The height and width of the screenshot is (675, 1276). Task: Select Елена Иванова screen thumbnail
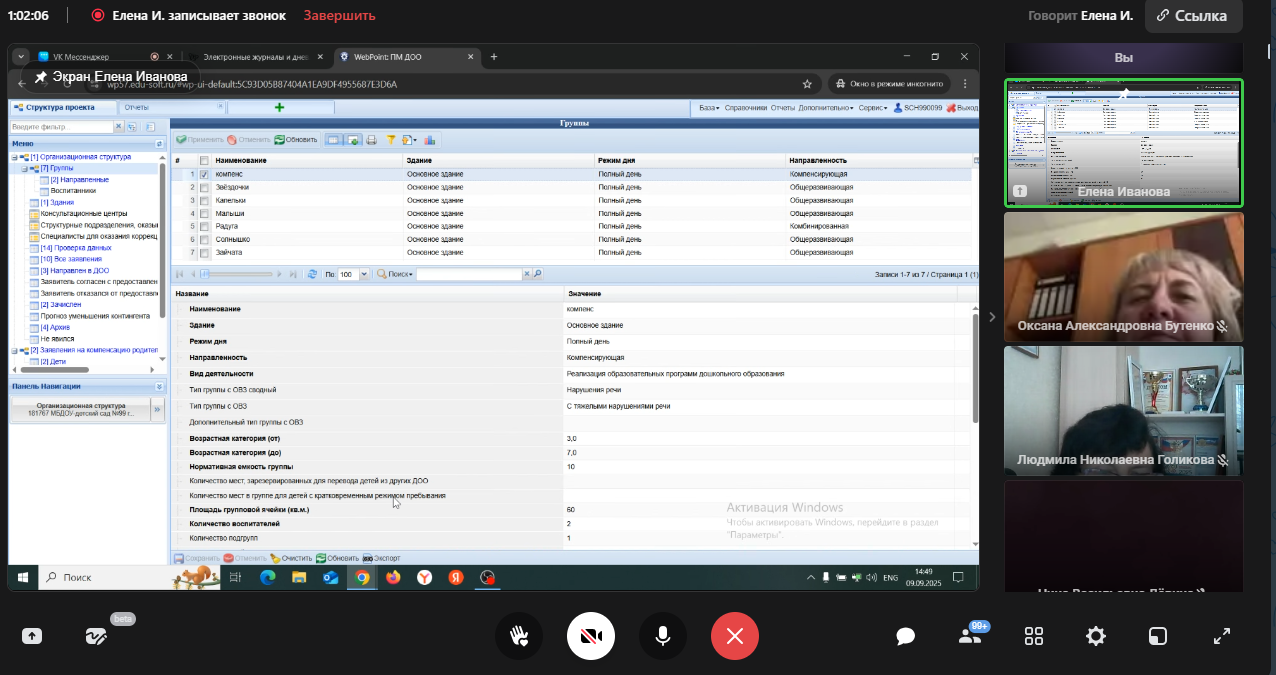pos(1123,143)
